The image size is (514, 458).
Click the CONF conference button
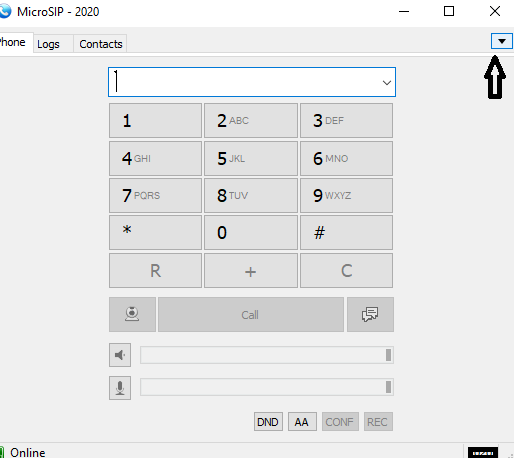[x=340, y=422]
